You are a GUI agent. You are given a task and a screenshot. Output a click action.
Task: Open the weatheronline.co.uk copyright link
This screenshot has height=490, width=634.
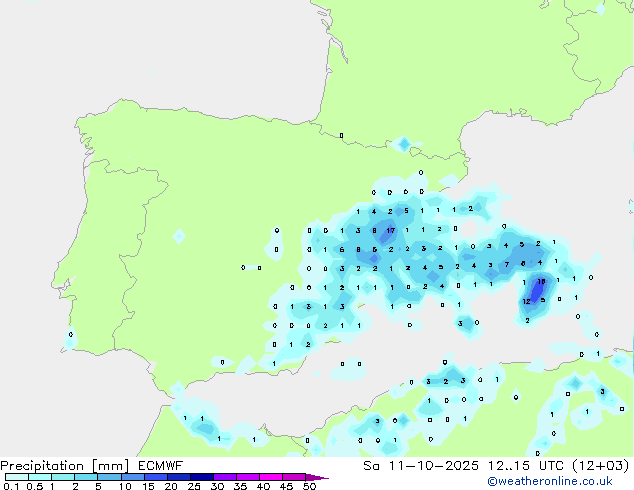coord(550,481)
